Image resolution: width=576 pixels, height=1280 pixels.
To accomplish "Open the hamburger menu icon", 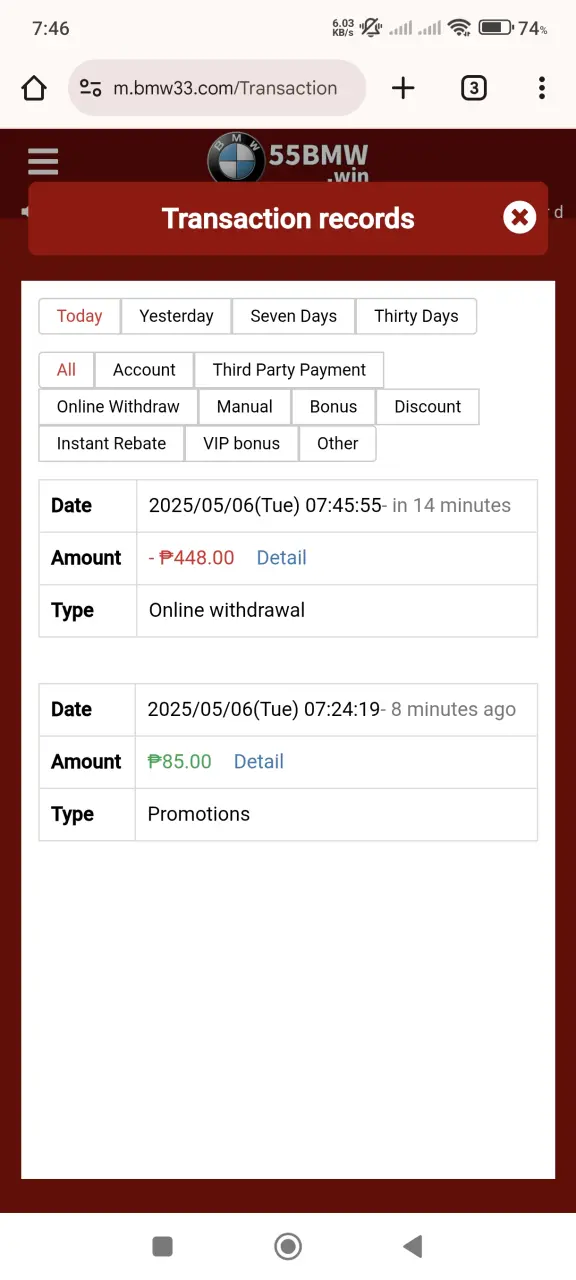I will pyautogui.click(x=43, y=162).
